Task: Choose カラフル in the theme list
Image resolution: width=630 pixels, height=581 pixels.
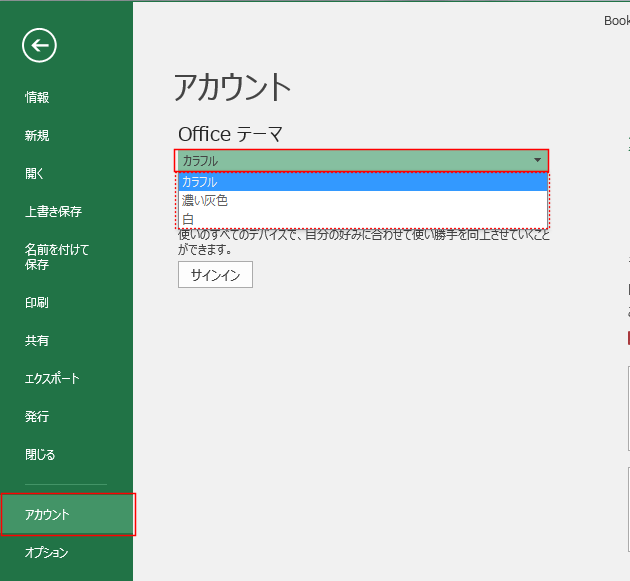Action: [x=363, y=182]
